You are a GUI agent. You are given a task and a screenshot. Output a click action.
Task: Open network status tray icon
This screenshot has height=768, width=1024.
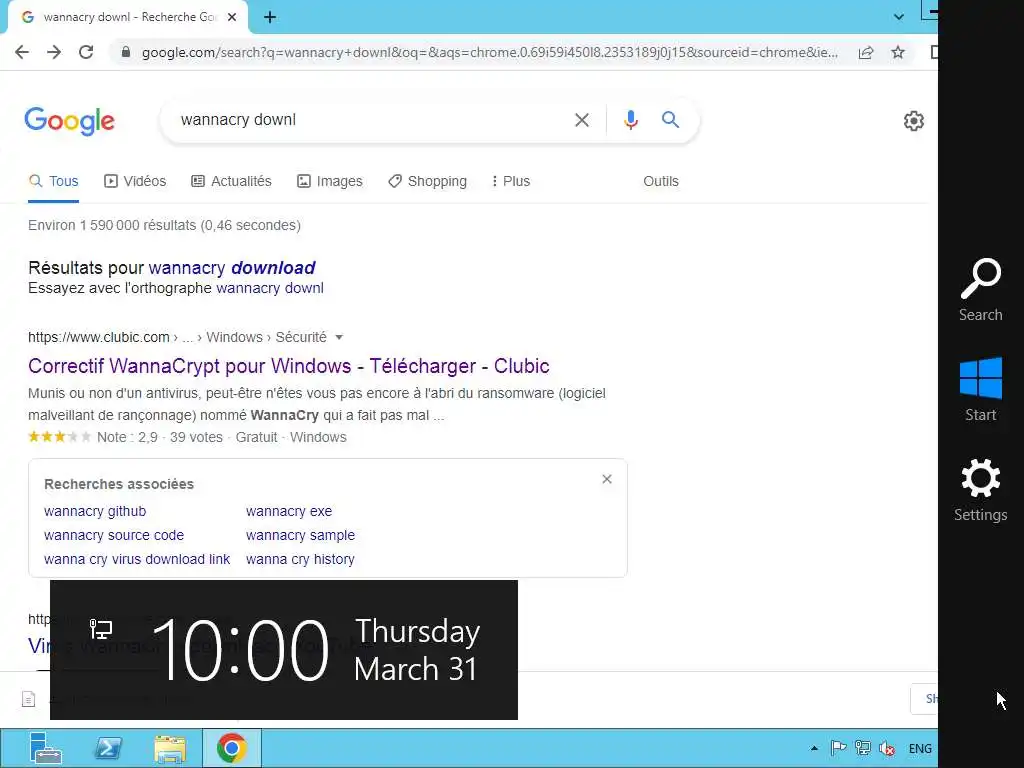pyautogui.click(x=863, y=748)
